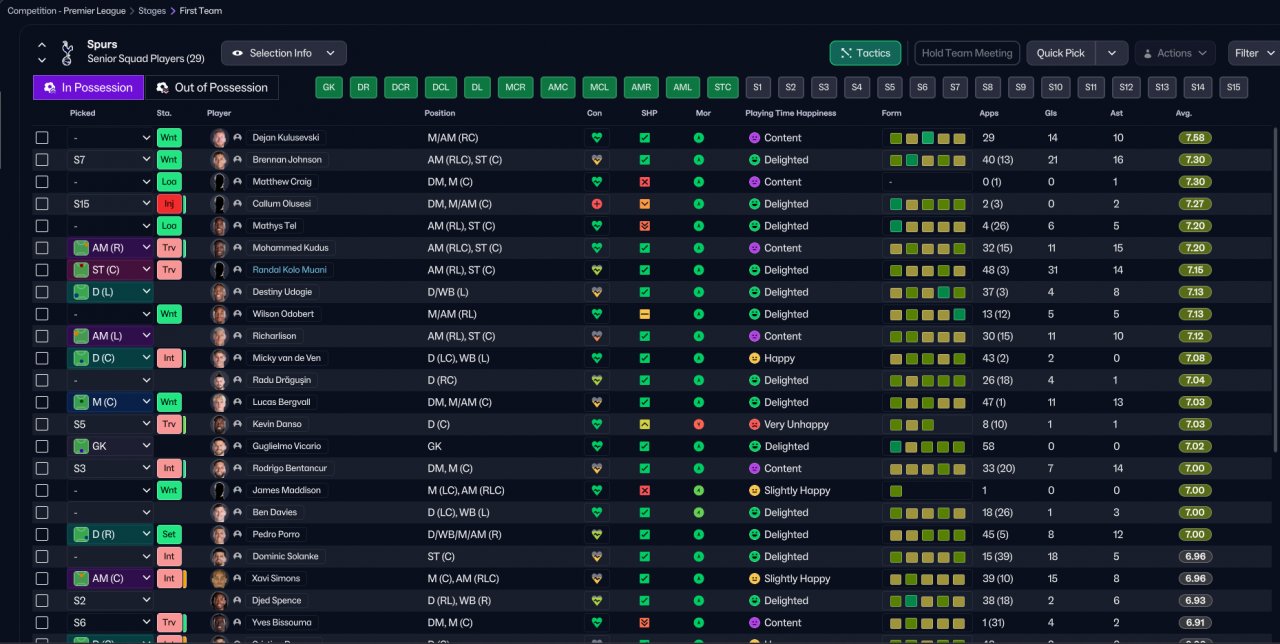The image size is (1280, 644).
Task: Click the Loa status badge for Mathys Tel
Action: tap(169, 226)
